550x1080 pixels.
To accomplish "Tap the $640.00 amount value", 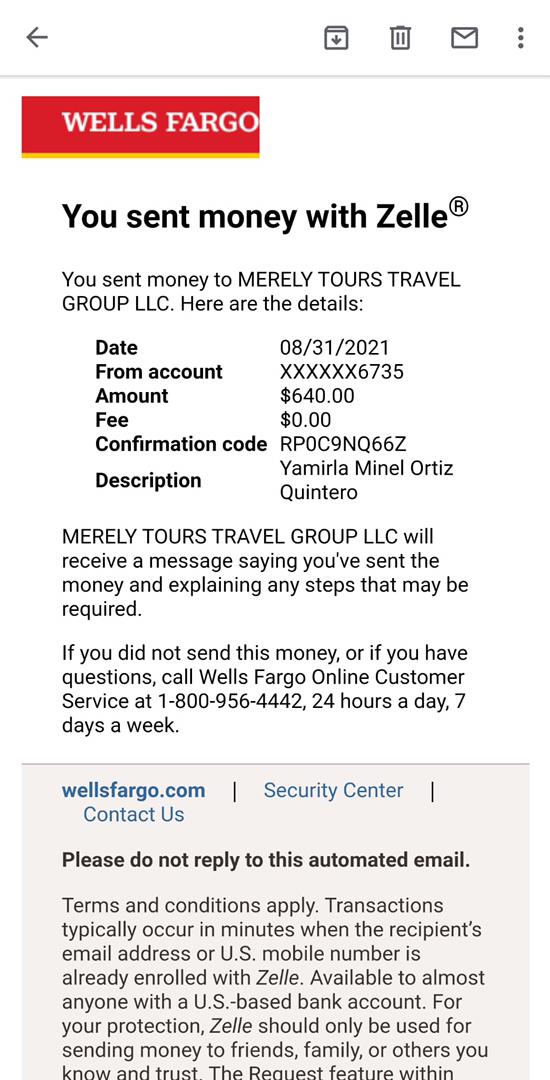I will pos(317,396).
